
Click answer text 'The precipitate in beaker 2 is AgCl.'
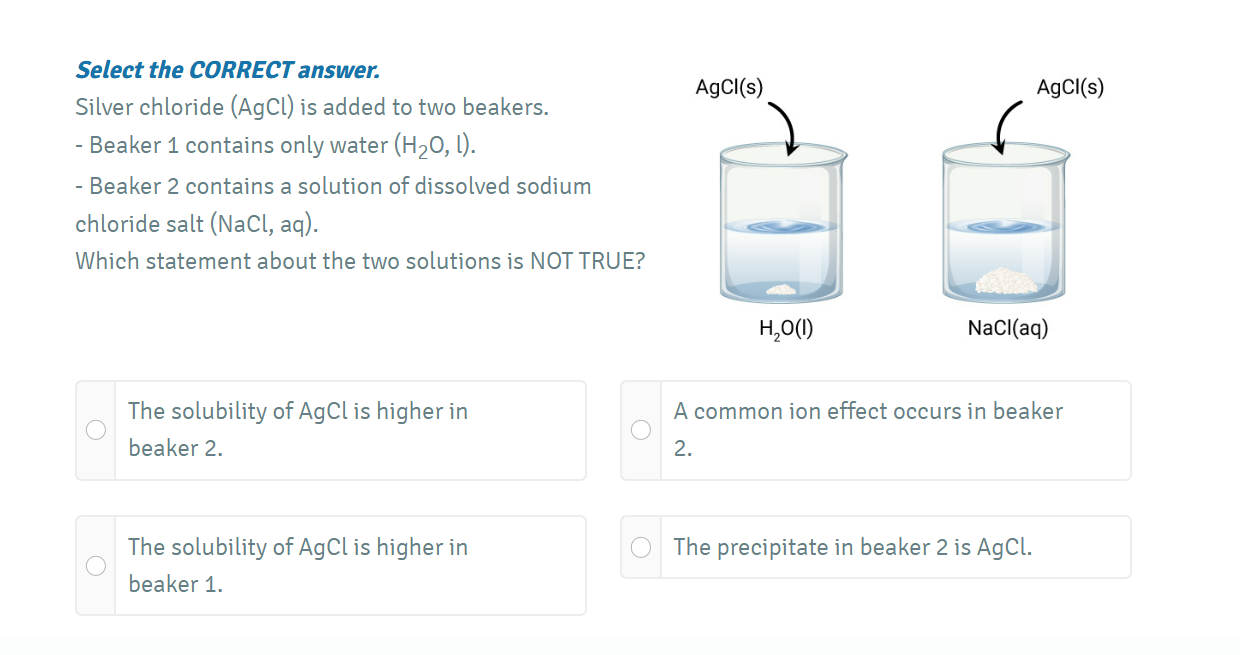point(853,547)
